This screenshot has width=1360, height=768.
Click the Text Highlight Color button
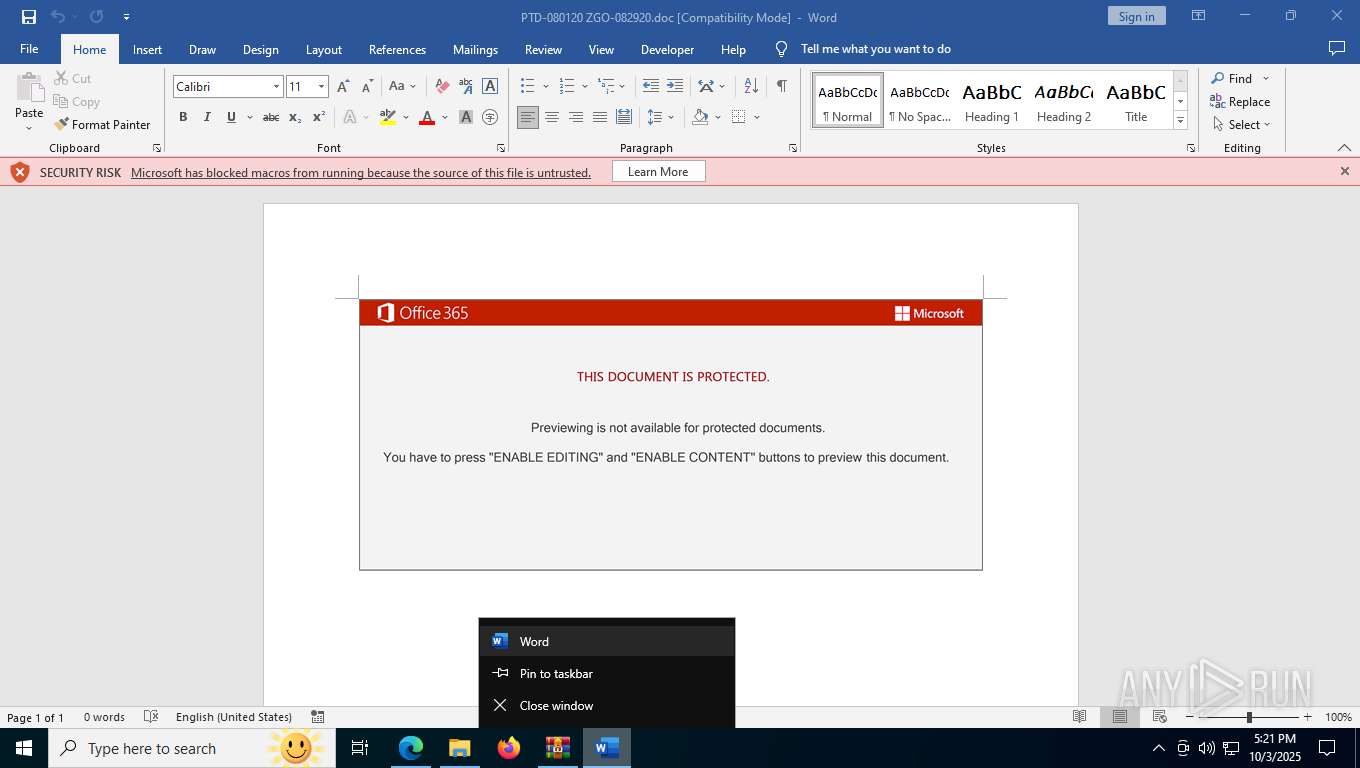(x=388, y=117)
